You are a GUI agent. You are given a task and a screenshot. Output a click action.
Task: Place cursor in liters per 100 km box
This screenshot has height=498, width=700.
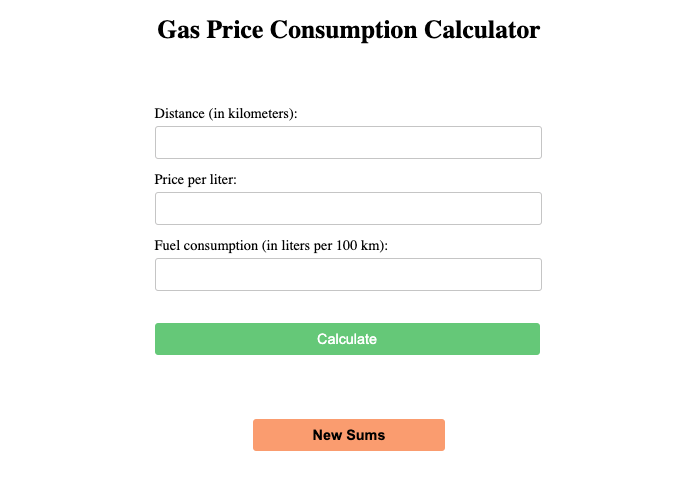(x=348, y=274)
